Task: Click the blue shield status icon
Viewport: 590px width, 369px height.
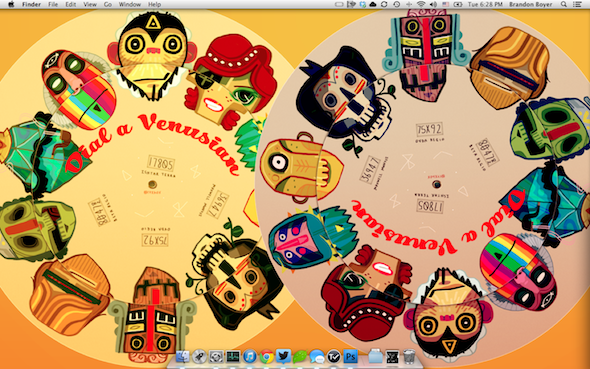Action: pos(363,5)
